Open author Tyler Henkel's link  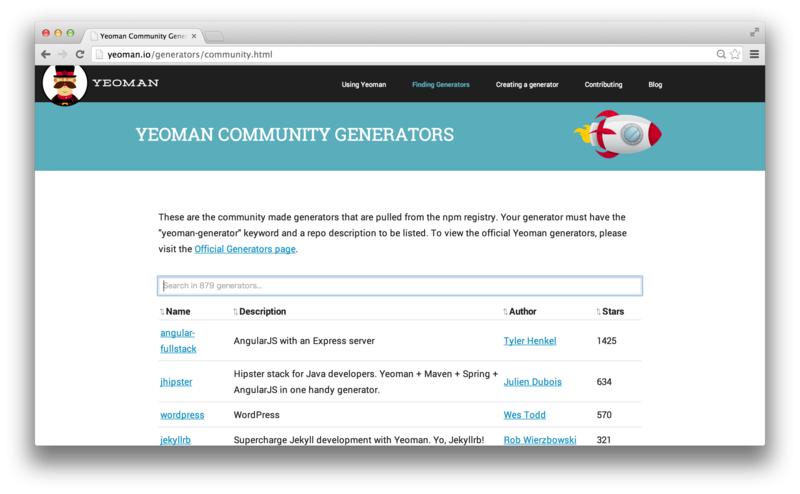[530, 341]
